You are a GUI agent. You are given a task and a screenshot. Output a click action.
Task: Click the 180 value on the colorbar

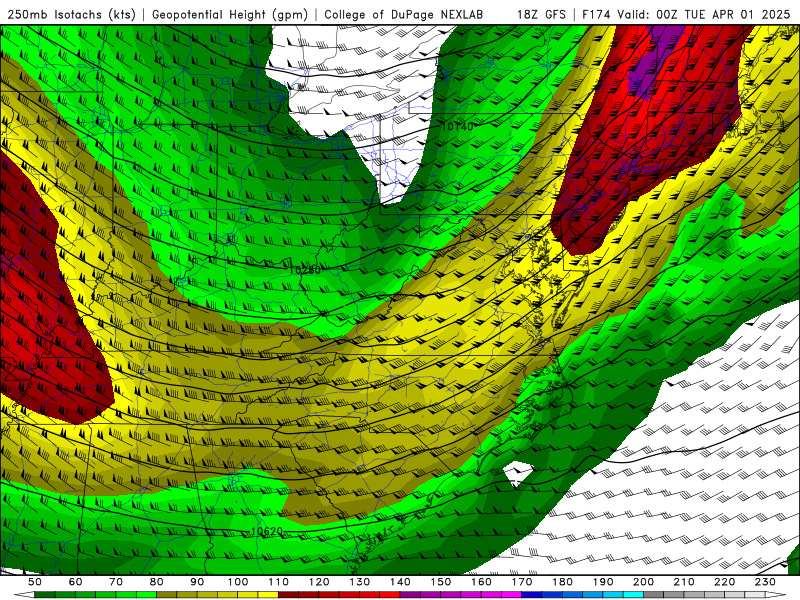point(562,582)
